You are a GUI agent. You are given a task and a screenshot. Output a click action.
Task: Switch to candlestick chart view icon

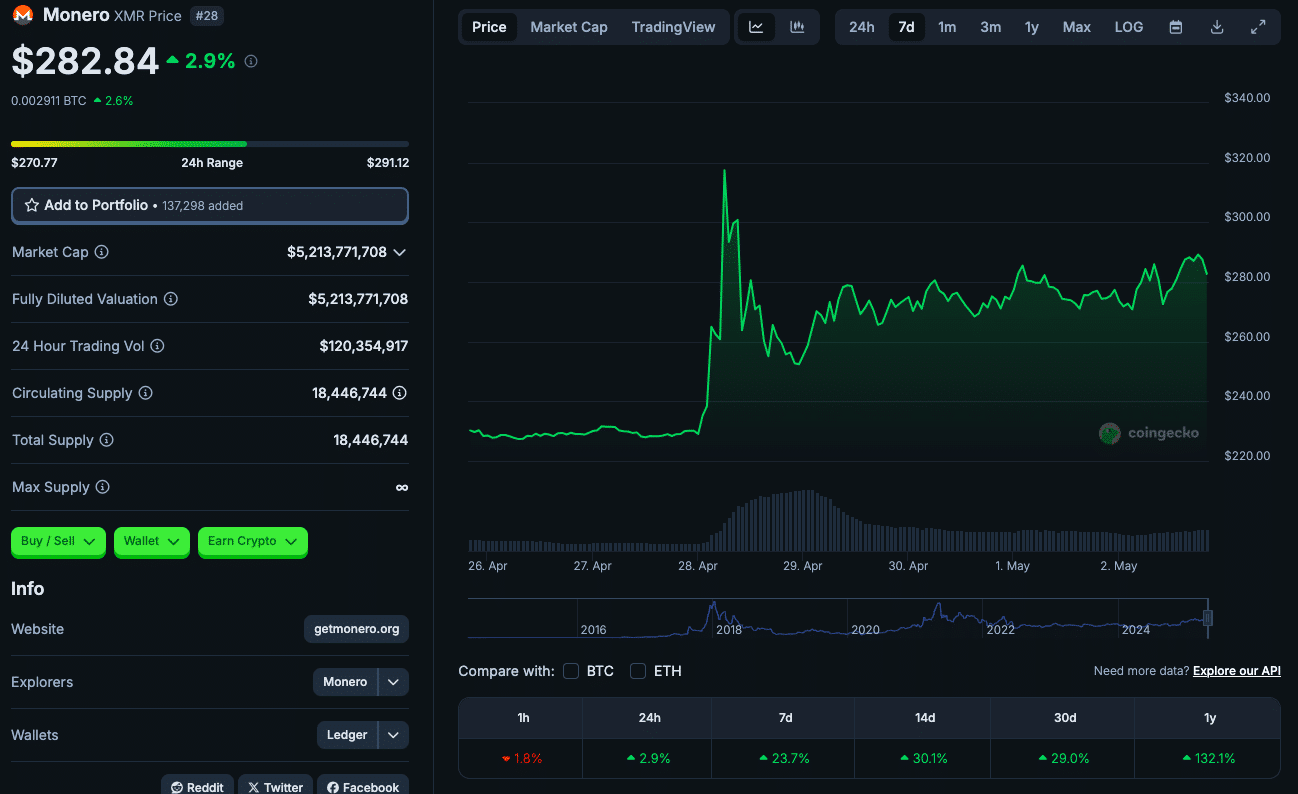pyautogui.click(x=797, y=27)
